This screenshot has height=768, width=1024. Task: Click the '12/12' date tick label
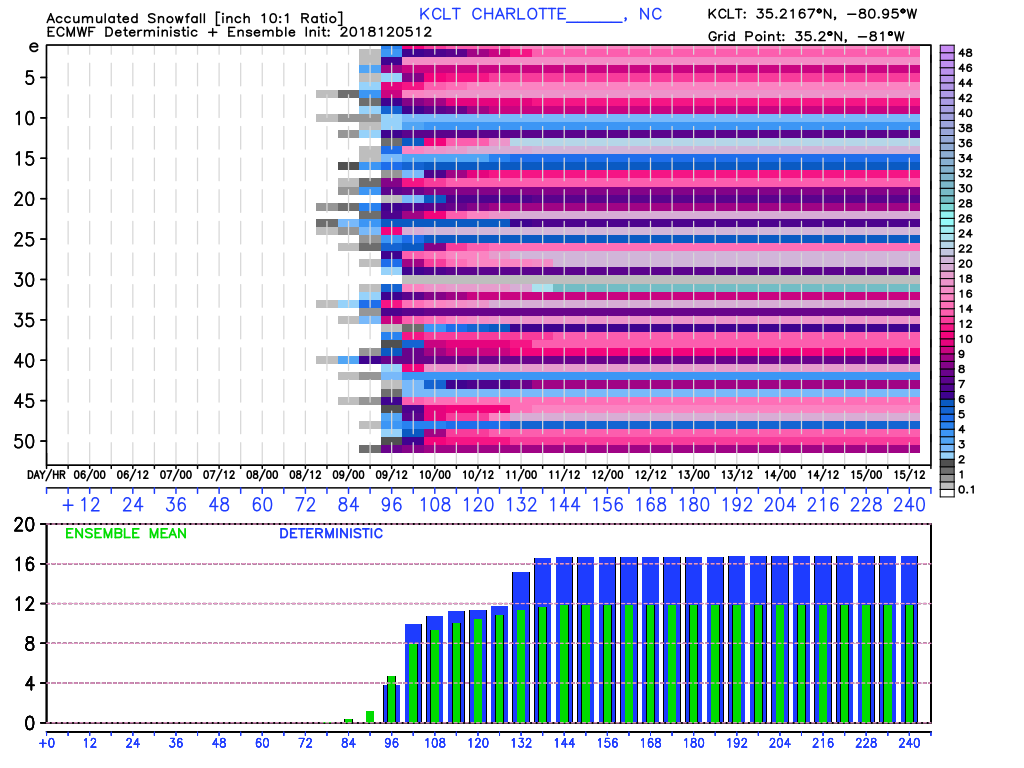[650, 475]
